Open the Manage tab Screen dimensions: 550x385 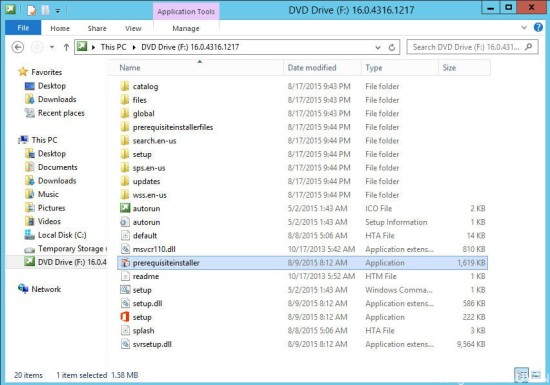[x=186, y=28]
